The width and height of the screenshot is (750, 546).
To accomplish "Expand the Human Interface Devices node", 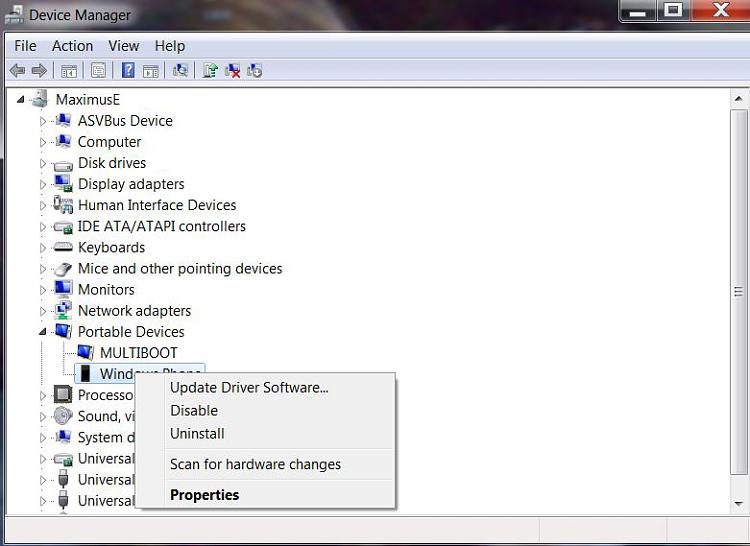I will click(x=43, y=206).
